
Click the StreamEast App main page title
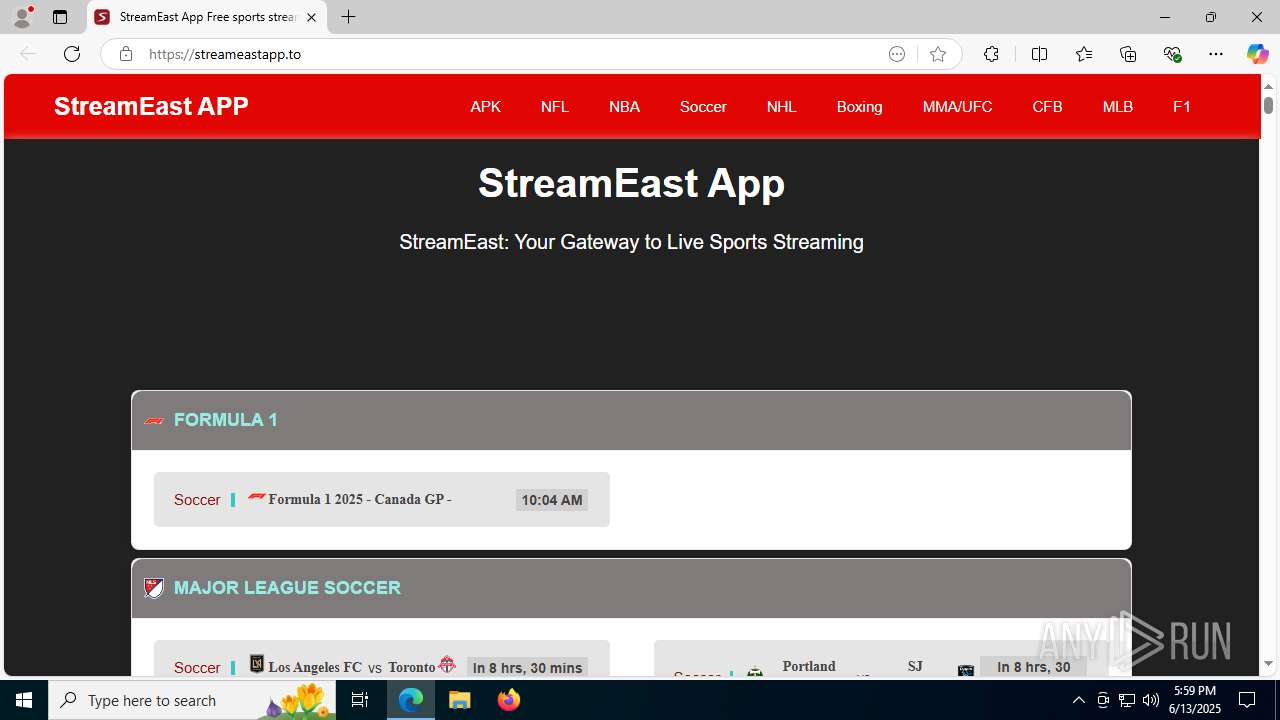[631, 183]
